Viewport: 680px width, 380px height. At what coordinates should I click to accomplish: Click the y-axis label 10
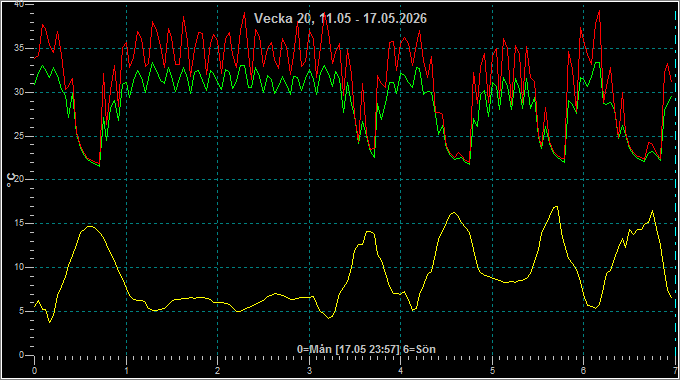[19, 267]
